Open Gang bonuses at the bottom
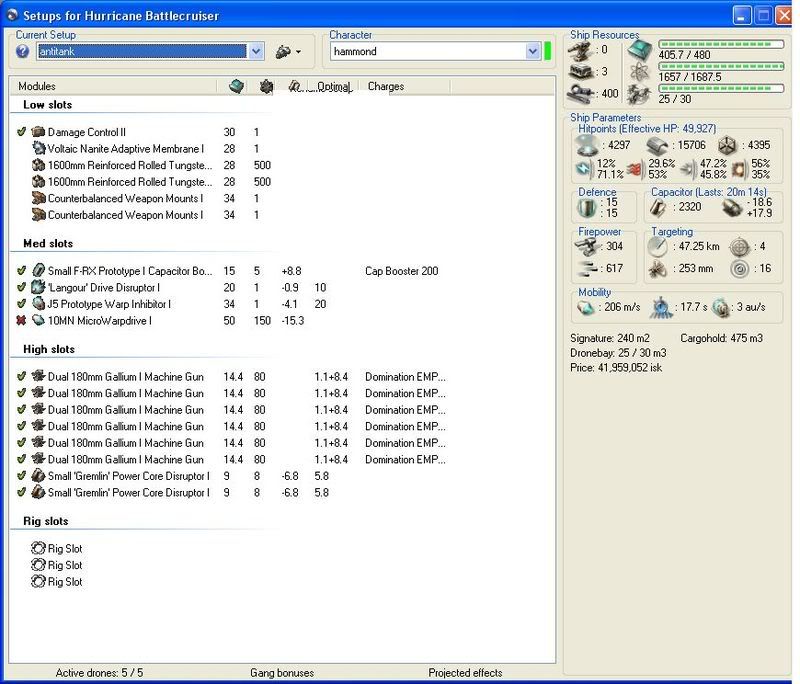Viewport: 800px width, 684px height. pos(282,673)
